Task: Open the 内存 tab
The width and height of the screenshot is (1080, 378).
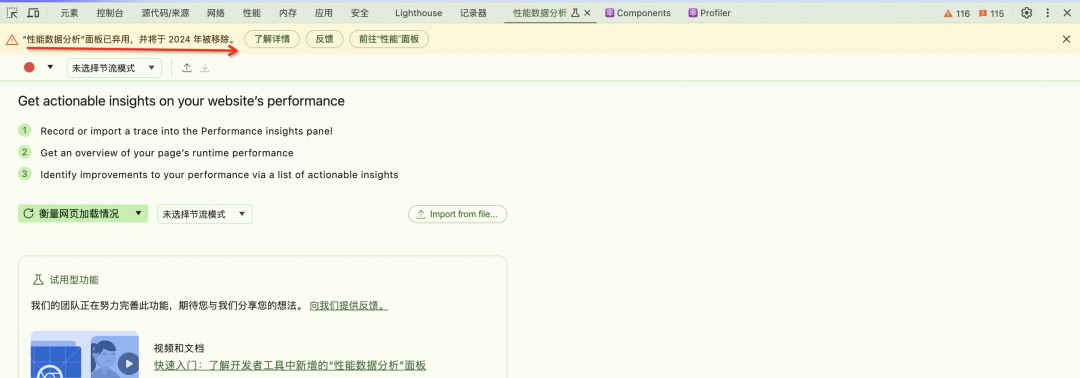Action: pos(288,13)
